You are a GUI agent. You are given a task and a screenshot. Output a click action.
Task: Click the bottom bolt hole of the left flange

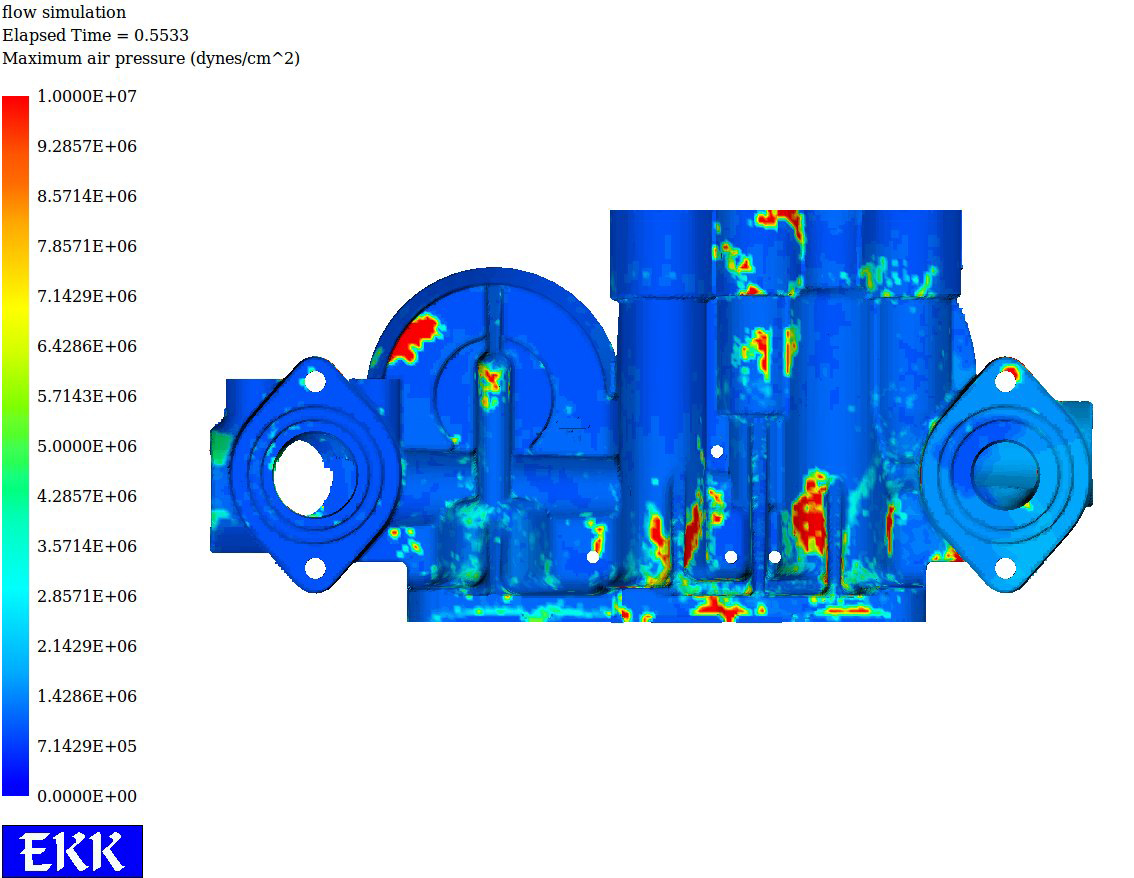point(315,568)
